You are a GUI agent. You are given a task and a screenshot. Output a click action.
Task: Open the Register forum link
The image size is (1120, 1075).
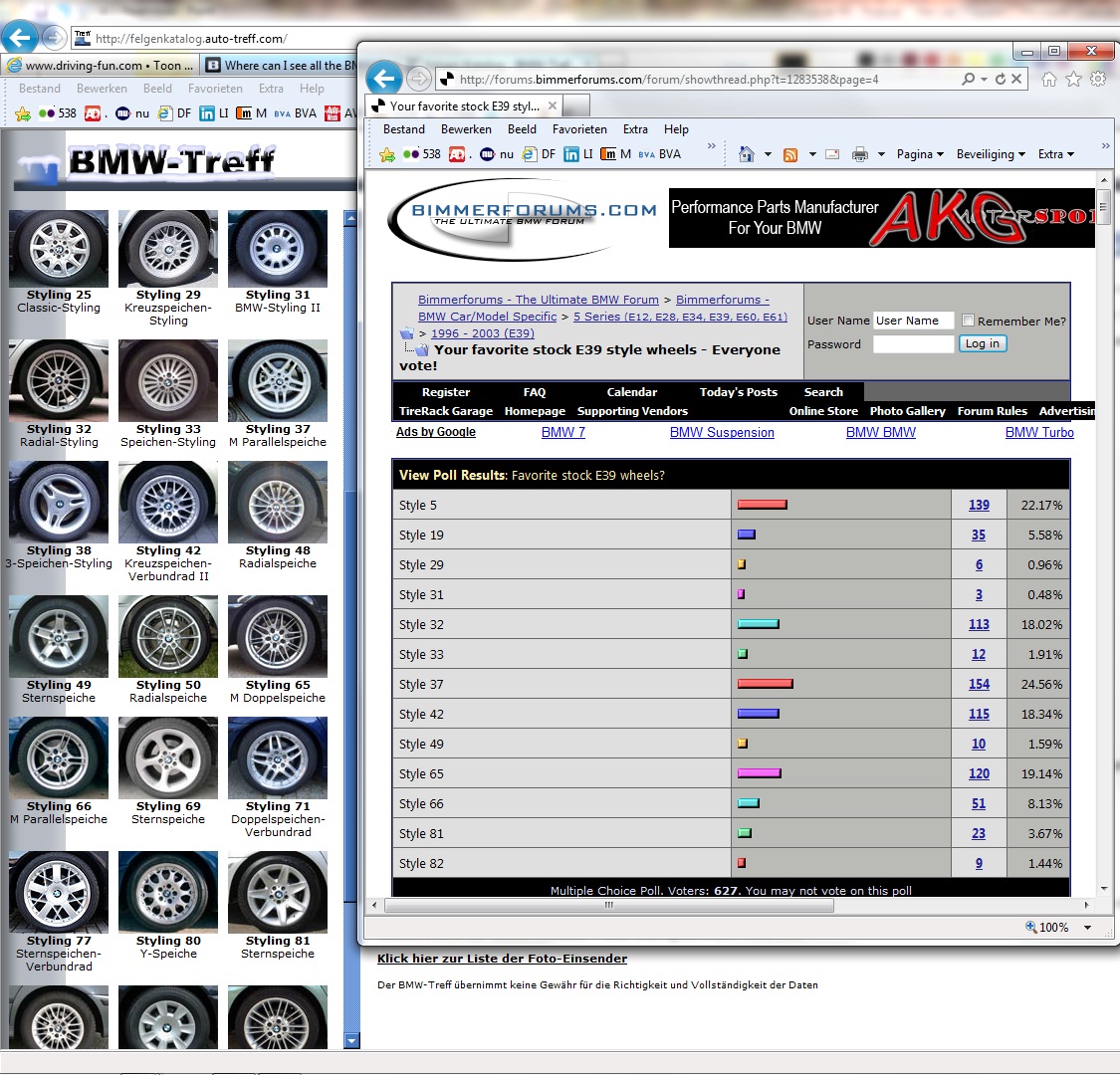[446, 392]
